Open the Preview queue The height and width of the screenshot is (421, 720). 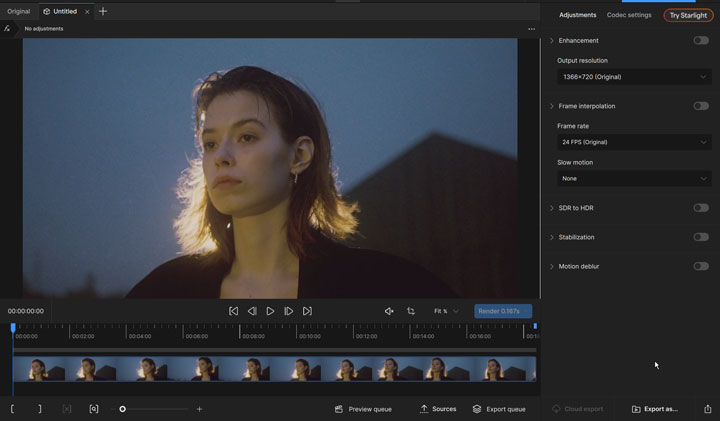pyautogui.click(x=363, y=409)
